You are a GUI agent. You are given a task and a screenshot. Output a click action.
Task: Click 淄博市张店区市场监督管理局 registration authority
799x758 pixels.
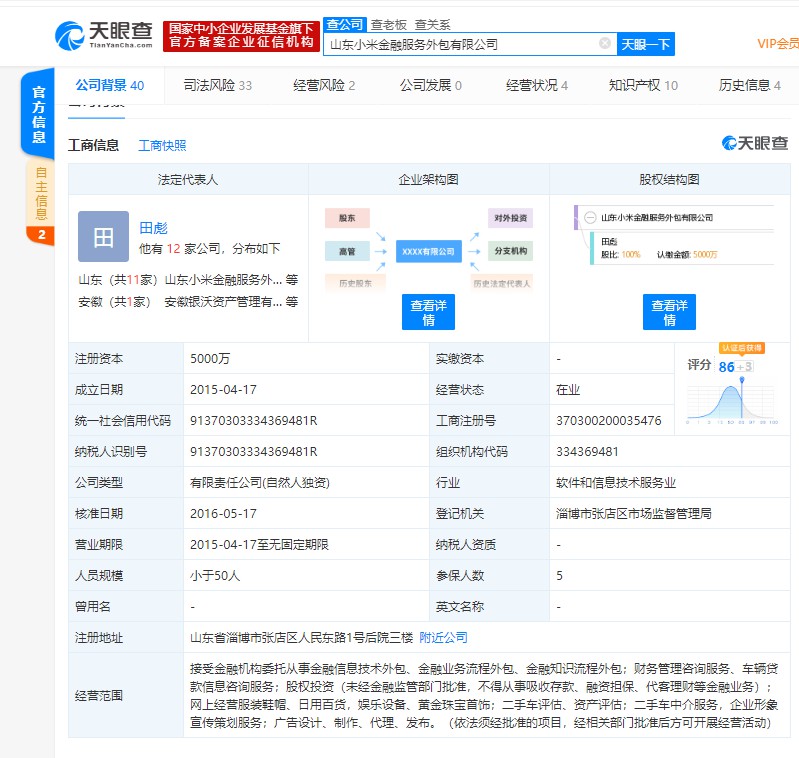click(633, 513)
